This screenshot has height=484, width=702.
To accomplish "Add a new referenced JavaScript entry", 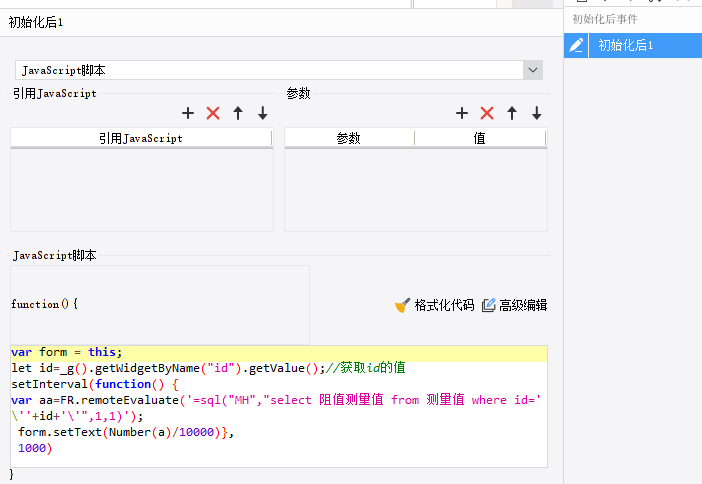I will (188, 114).
